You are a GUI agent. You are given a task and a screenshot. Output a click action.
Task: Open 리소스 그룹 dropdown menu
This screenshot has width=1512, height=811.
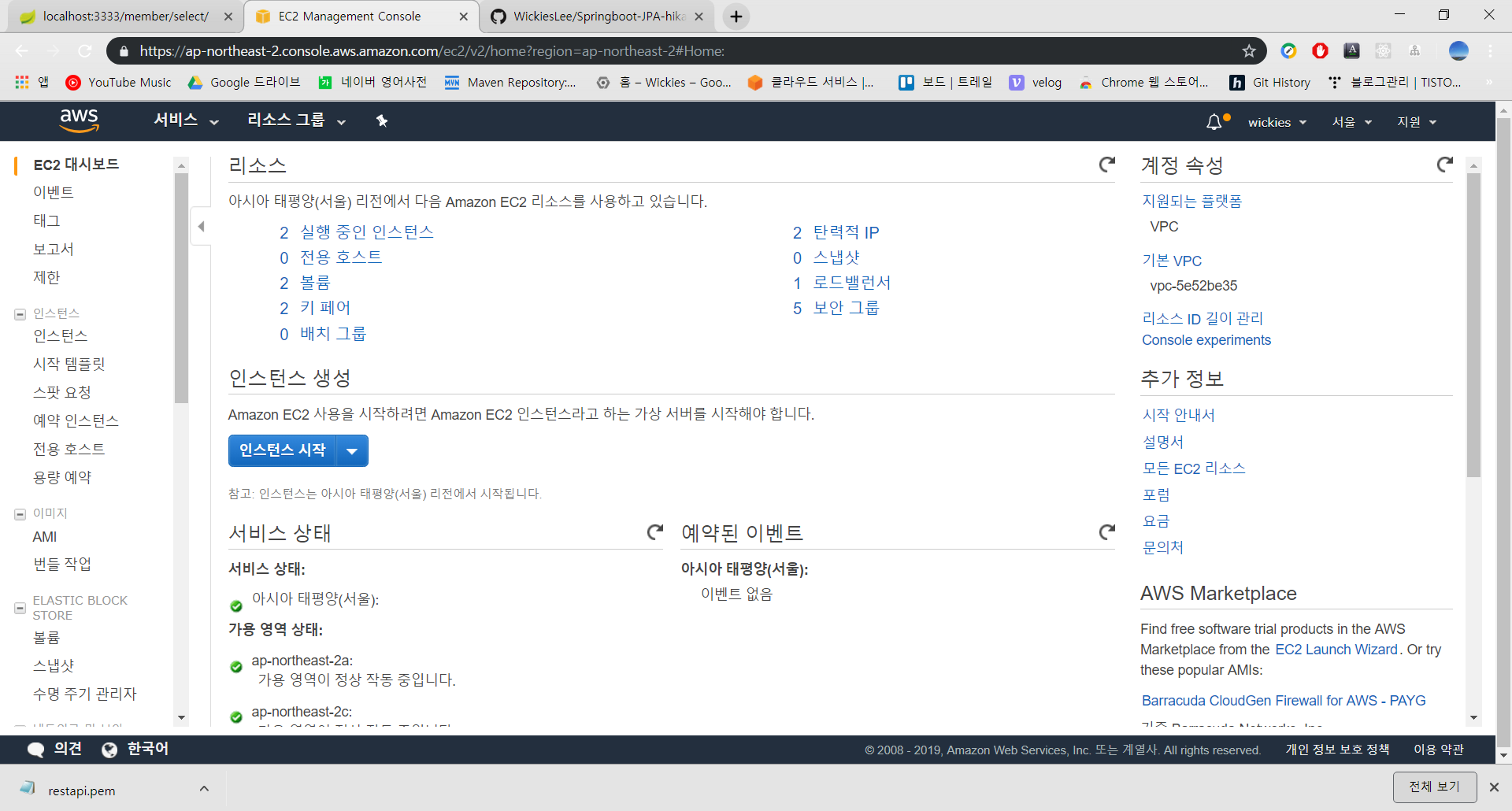tap(297, 120)
